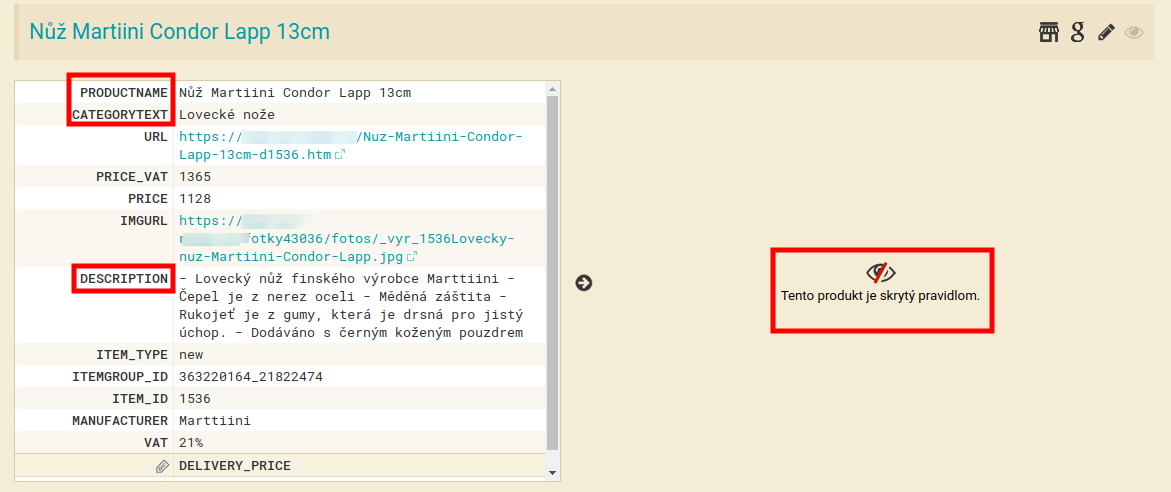1171x492 pixels.
Task: Open the product URL link Nuz-Martiini-Condor-Lapp-13cm-d1536.htm
Action: click(351, 146)
